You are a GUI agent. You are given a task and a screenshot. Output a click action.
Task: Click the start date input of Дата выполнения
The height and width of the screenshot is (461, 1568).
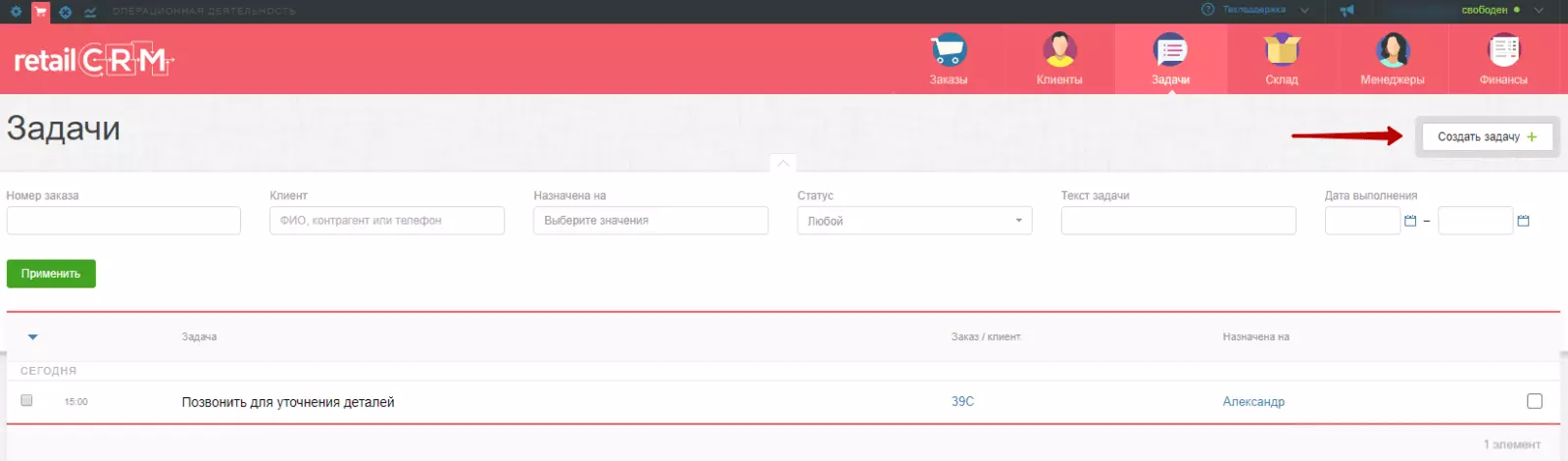click(x=1362, y=221)
